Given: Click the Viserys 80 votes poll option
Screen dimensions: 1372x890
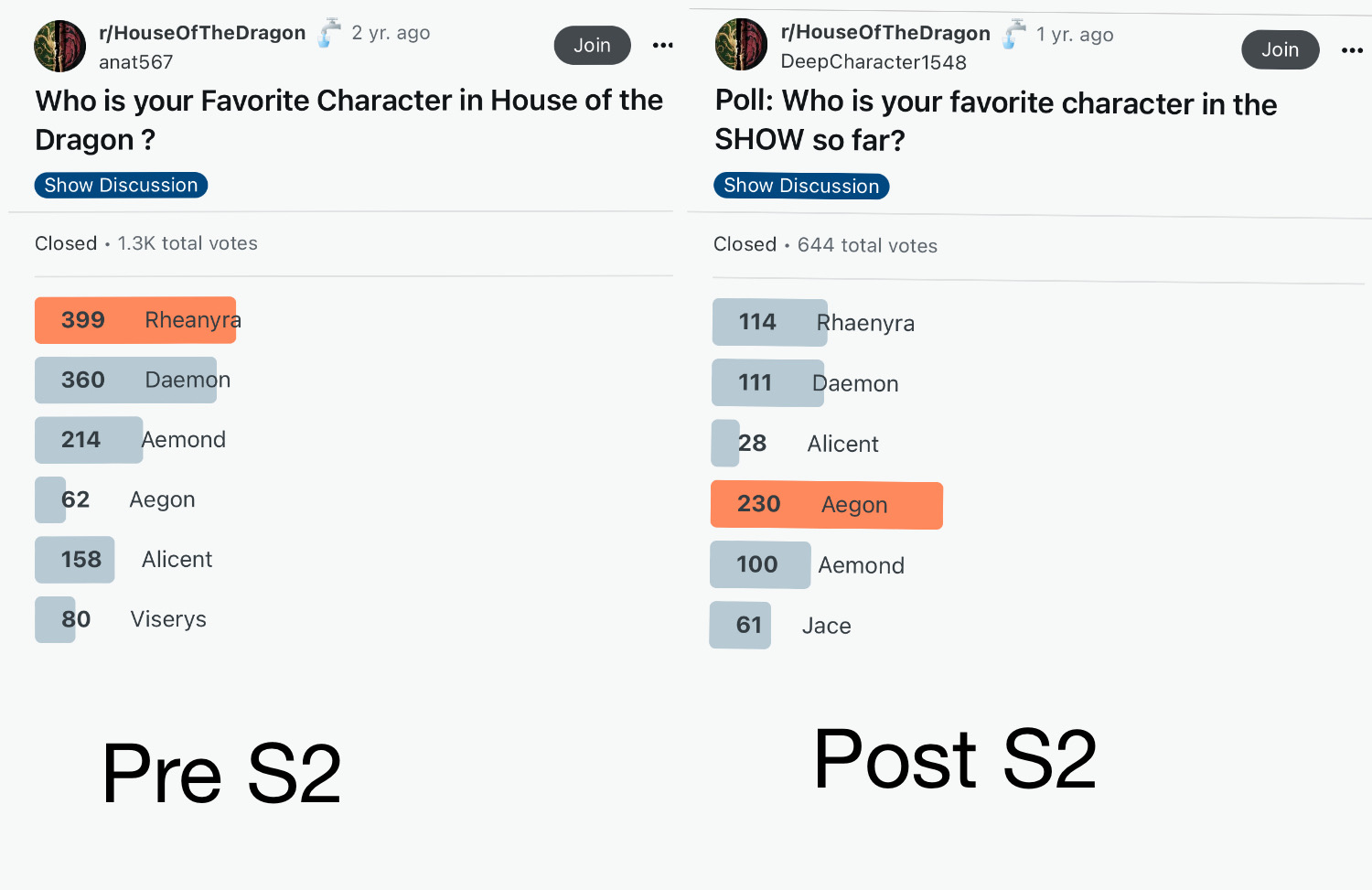Looking at the screenshot, I should 121,619.
